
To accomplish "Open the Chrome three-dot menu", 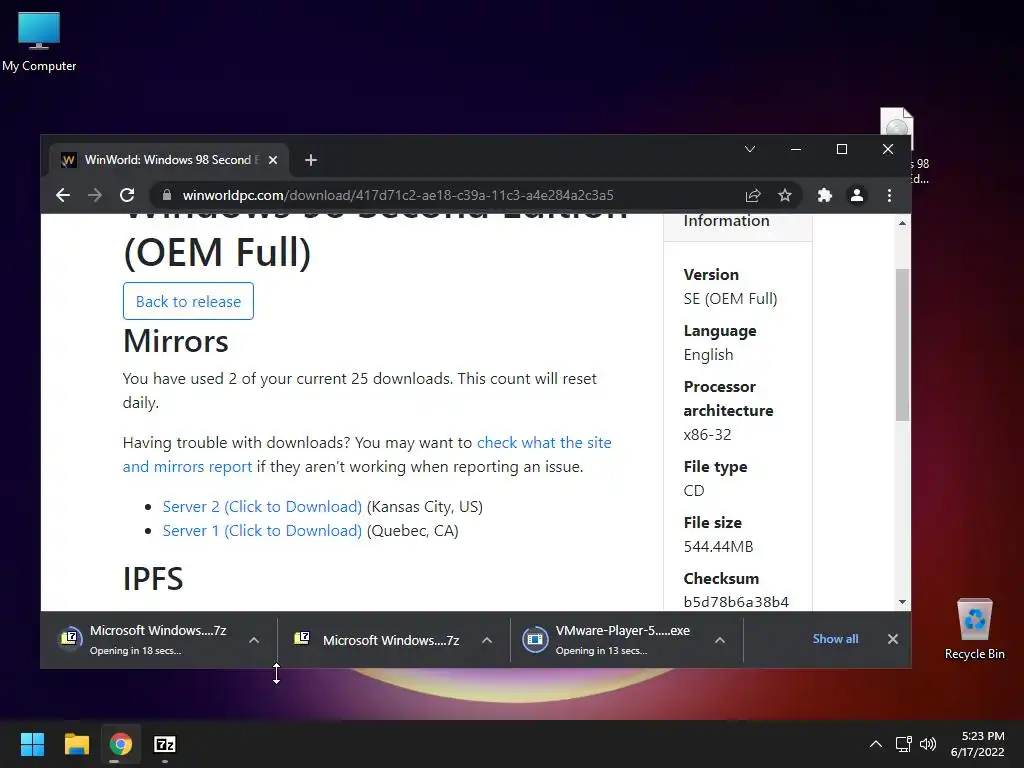I will coord(889,195).
